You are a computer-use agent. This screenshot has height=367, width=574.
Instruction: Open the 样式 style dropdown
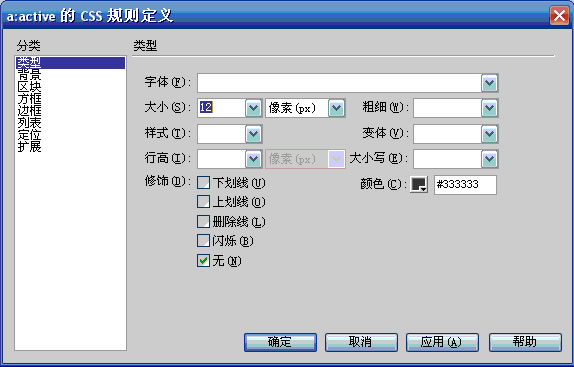(253, 134)
